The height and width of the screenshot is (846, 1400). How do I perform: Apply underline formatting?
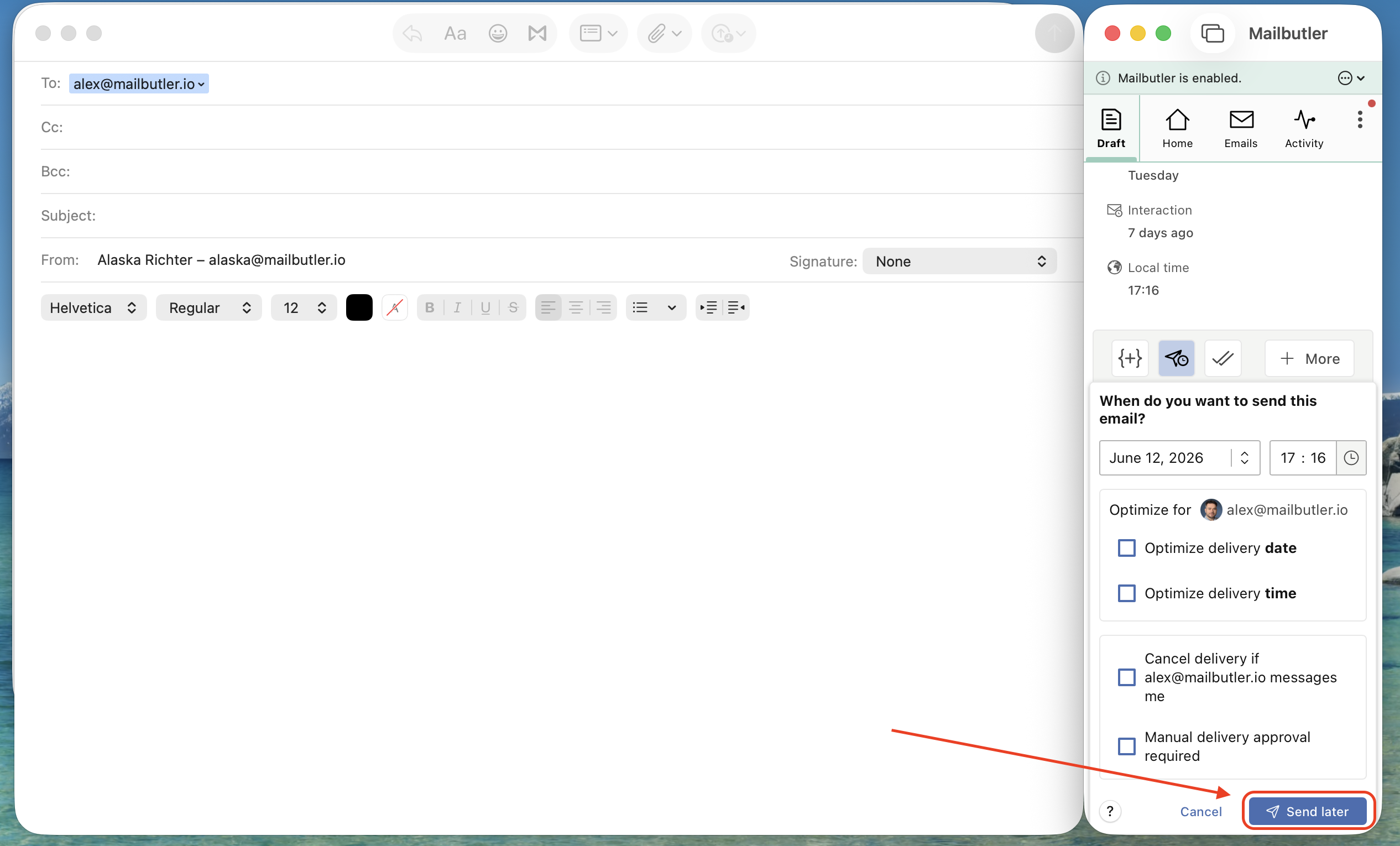pos(485,307)
